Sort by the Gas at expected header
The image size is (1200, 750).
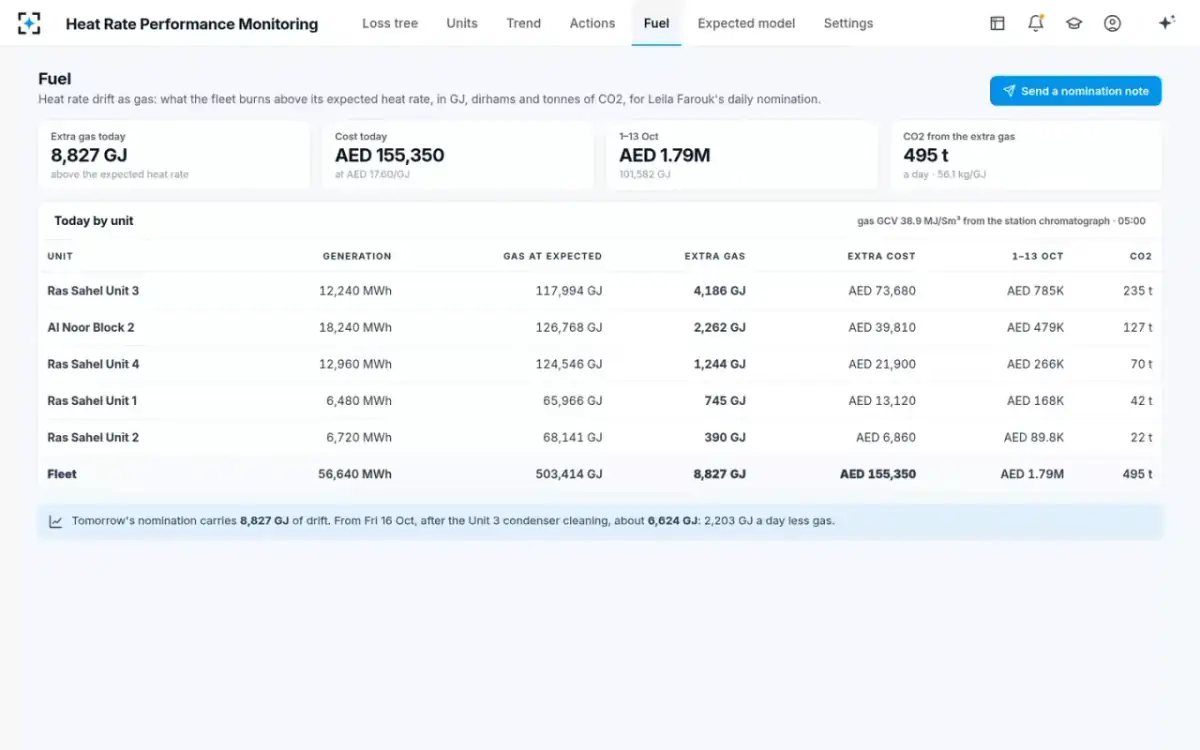pyautogui.click(x=552, y=256)
